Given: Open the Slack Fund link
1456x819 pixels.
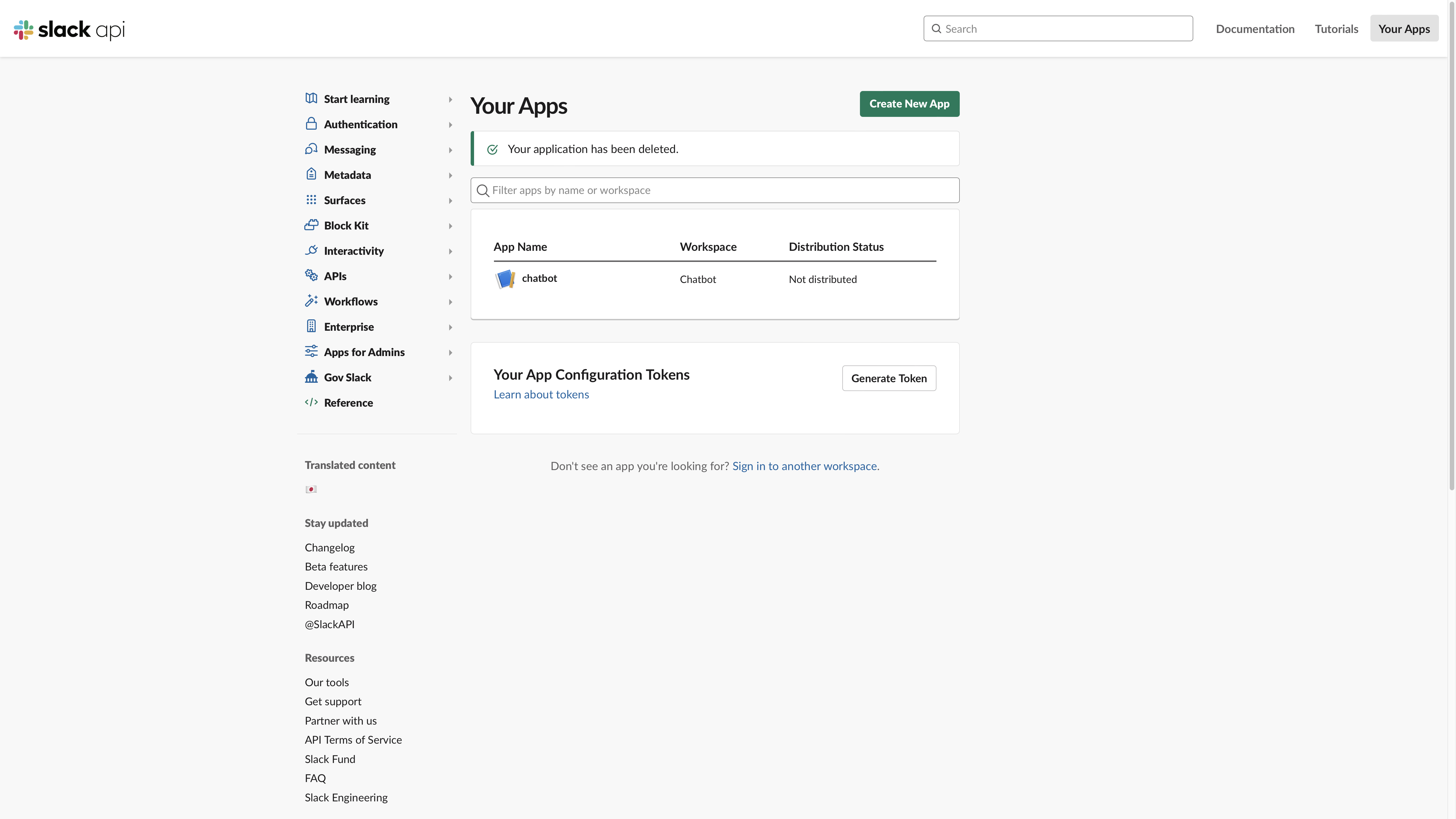Looking at the screenshot, I should [x=330, y=760].
